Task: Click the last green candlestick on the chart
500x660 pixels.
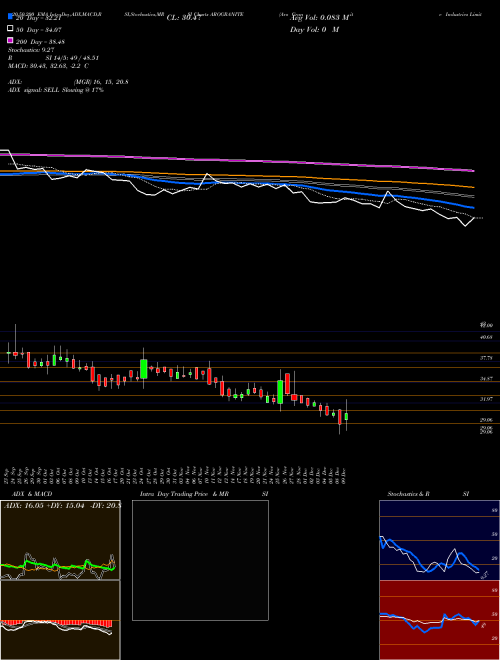Action: [x=346, y=416]
